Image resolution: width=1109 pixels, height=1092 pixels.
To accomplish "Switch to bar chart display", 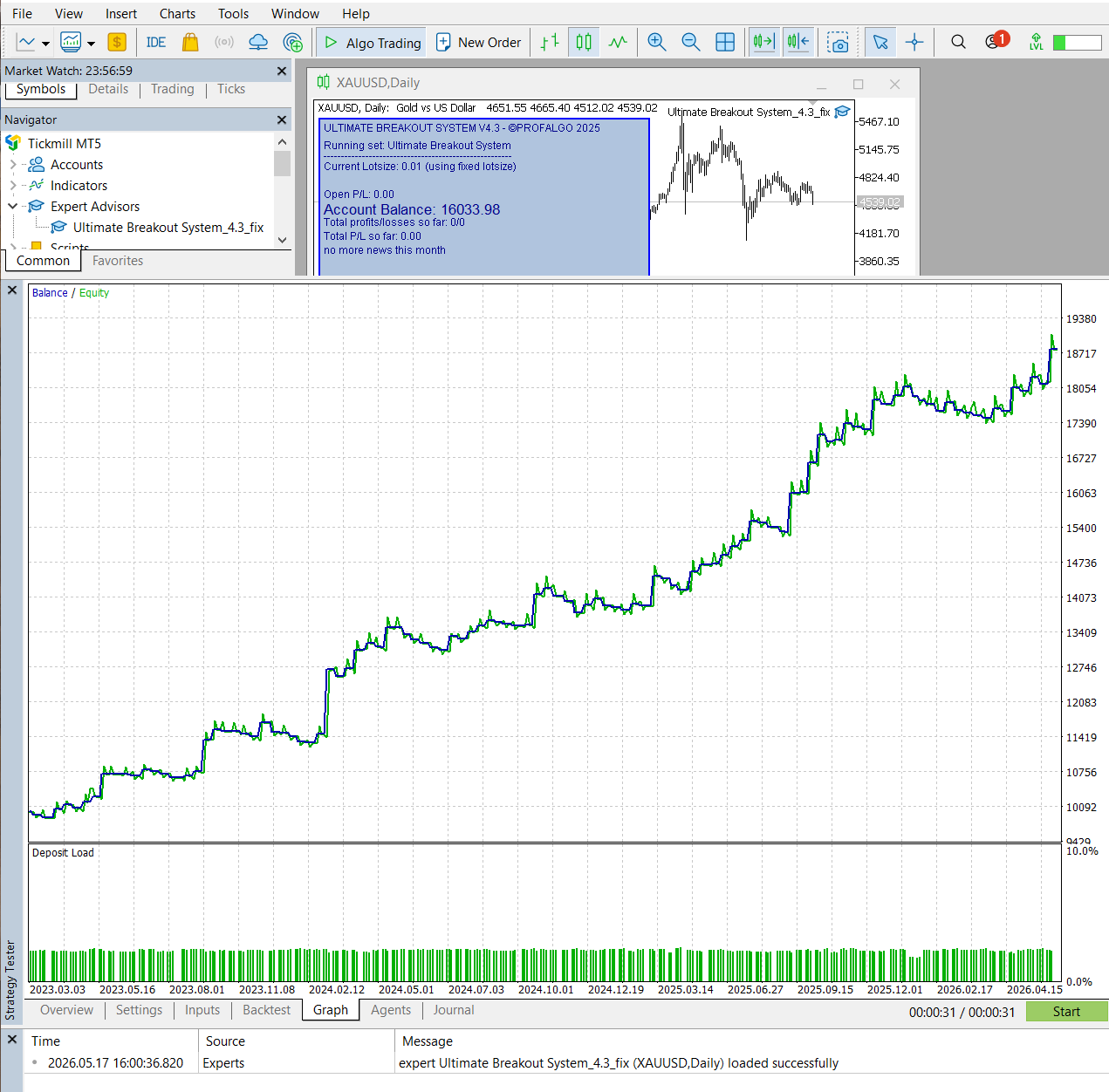I will [x=550, y=42].
